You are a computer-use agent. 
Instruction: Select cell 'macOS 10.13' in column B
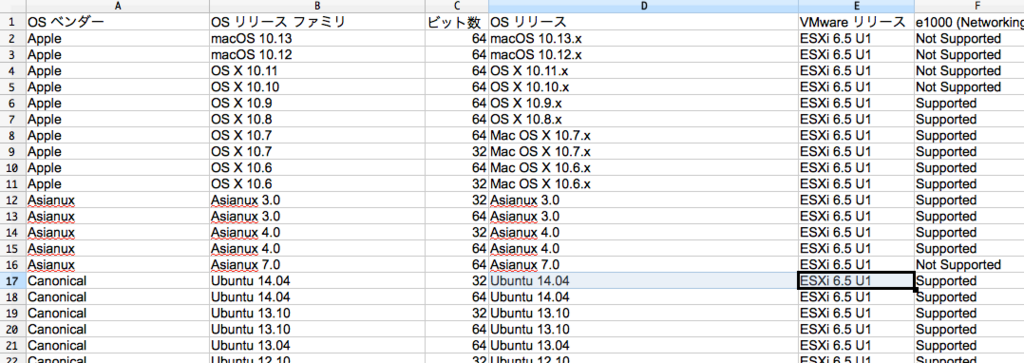[317, 39]
